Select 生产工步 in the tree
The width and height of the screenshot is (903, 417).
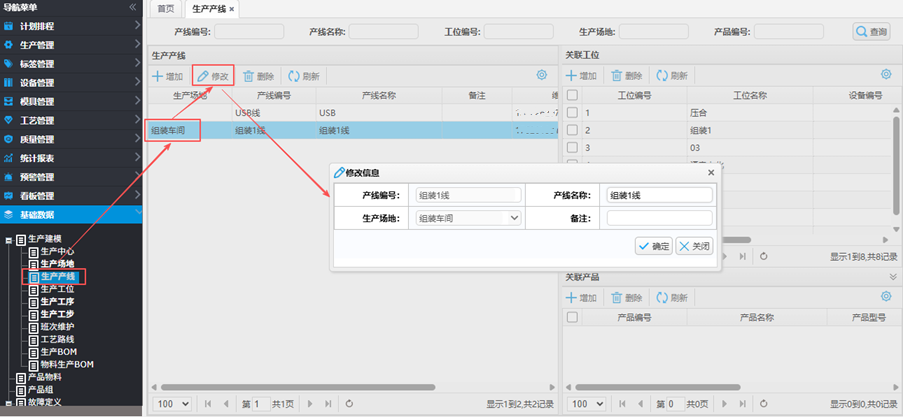[57, 314]
